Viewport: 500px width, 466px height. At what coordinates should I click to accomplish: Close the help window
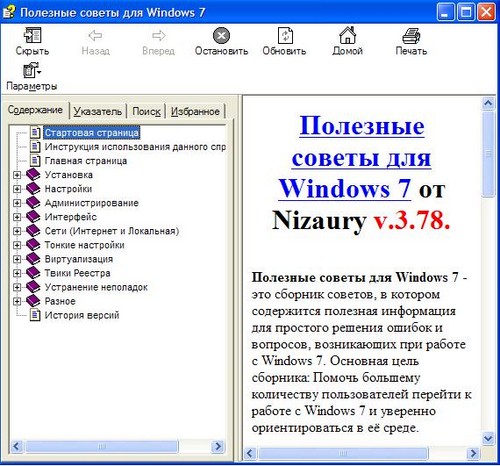pyautogui.click(x=486, y=13)
